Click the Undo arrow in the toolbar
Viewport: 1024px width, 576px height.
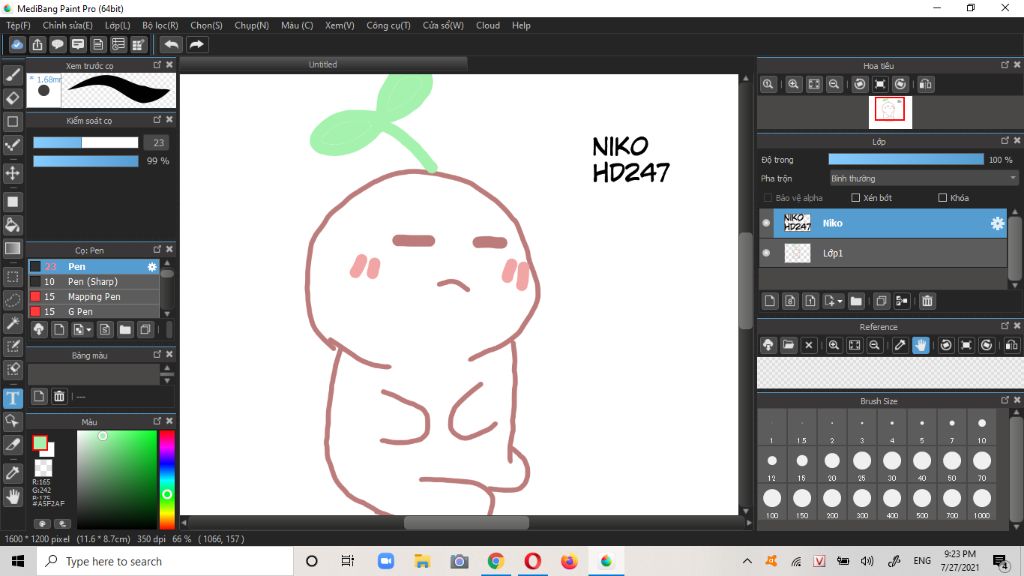click(x=171, y=44)
